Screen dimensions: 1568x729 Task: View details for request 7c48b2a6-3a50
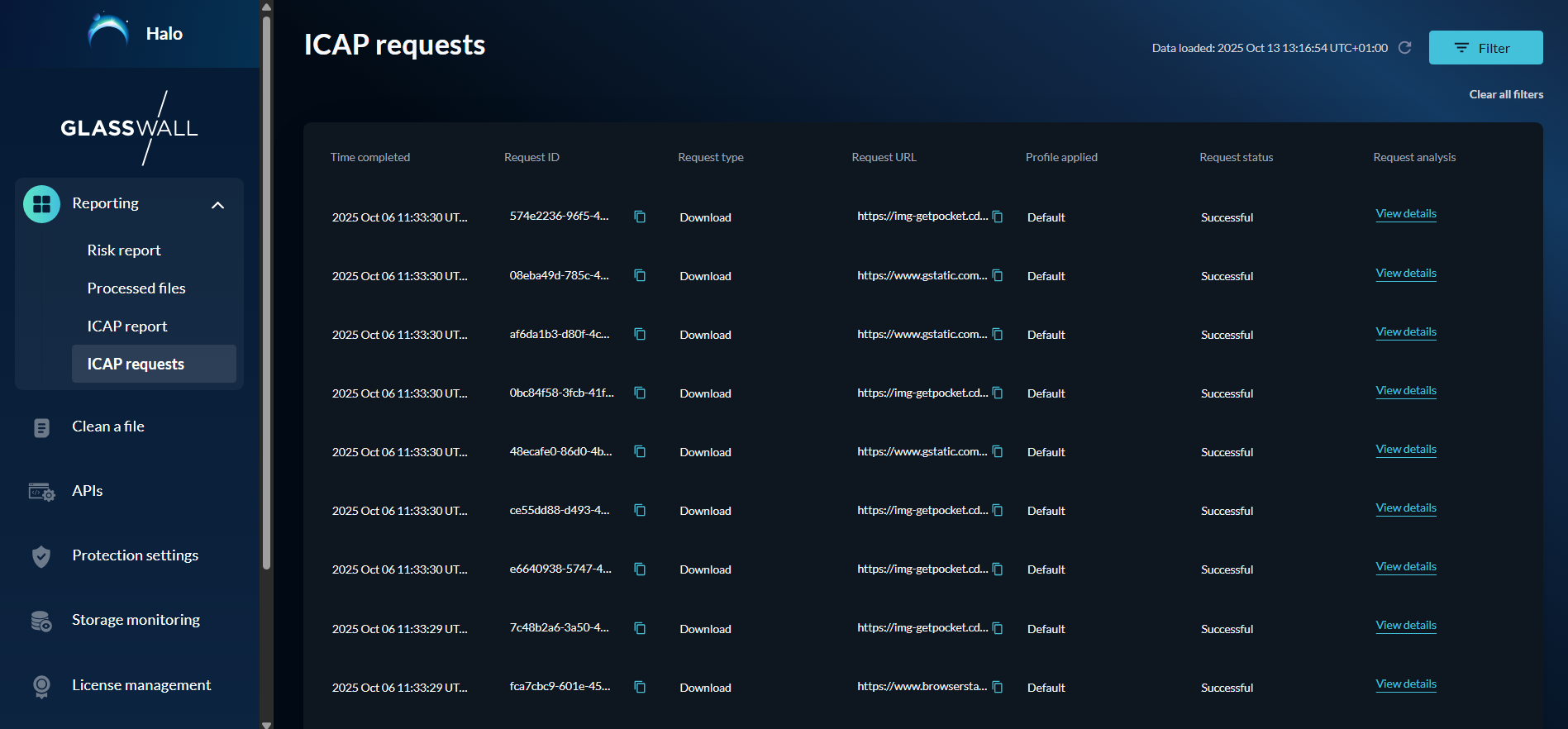click(x=1405, y=626)
